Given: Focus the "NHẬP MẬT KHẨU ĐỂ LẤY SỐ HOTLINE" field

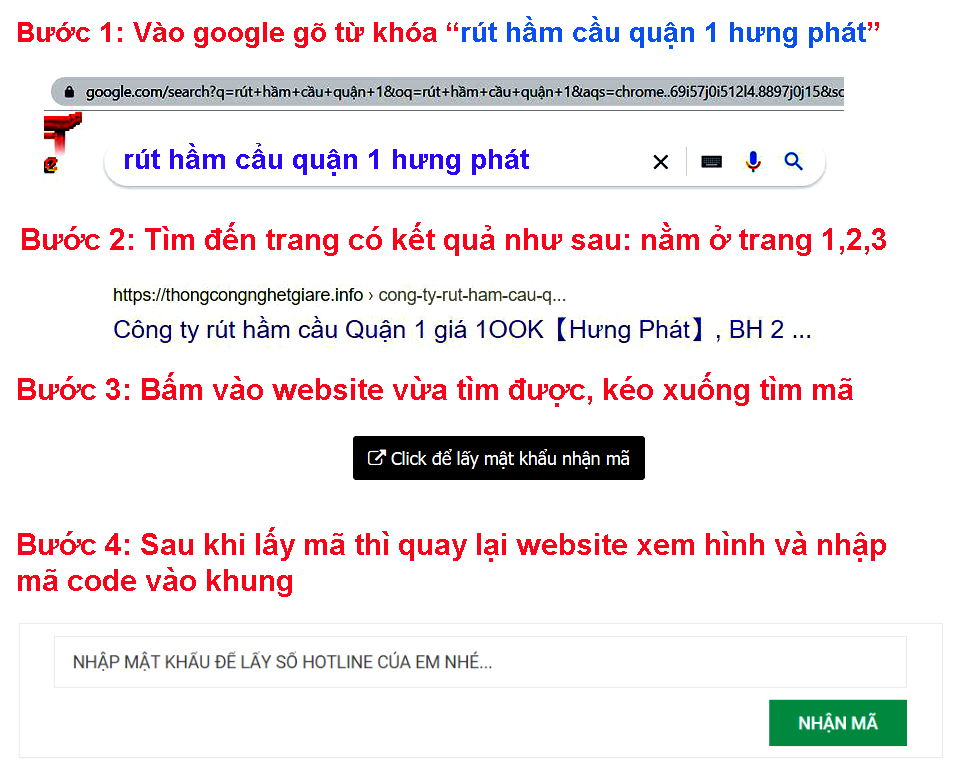Looking at the screenshot, I should [x=478, y=661].
